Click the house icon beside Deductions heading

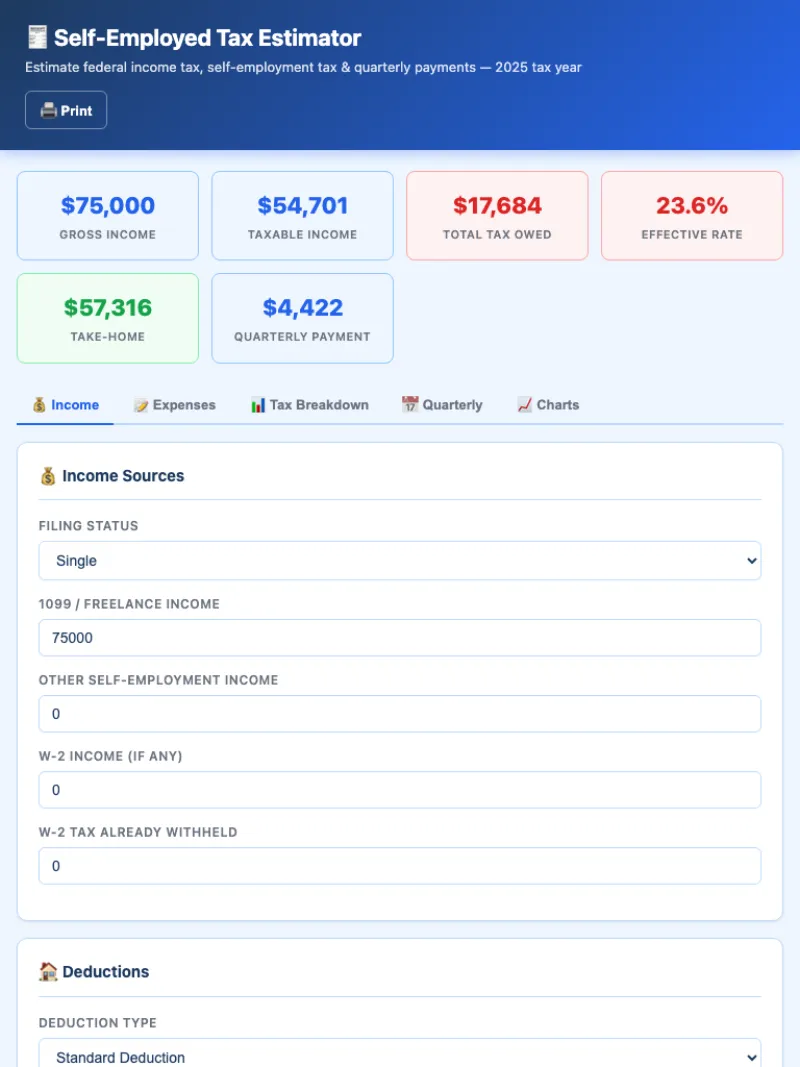tap(48, 971)
